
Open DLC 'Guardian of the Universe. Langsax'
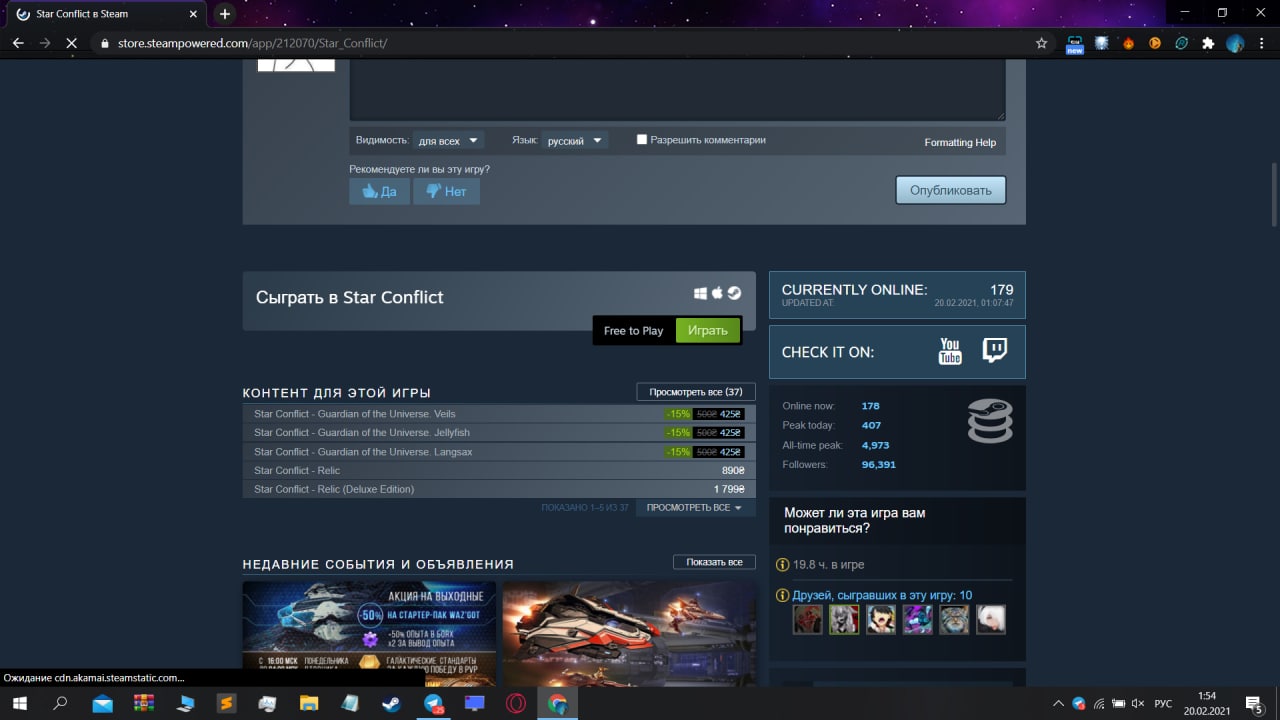click(x=499, y=452)
